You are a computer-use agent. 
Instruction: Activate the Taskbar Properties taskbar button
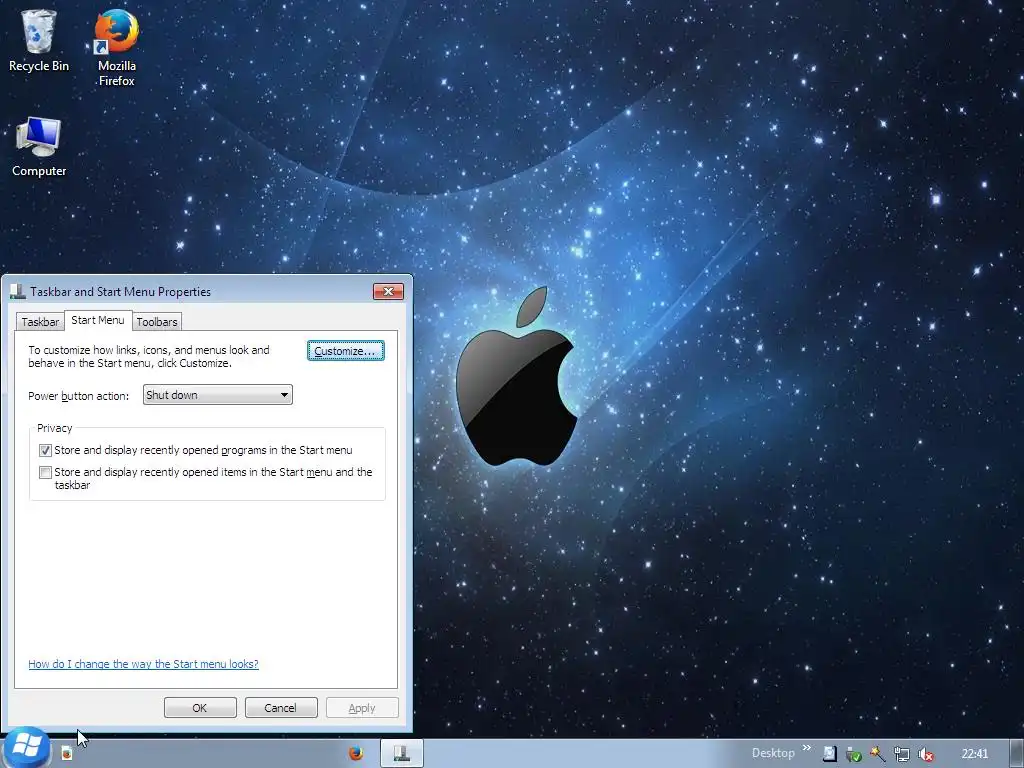click(x=402, y=754)
